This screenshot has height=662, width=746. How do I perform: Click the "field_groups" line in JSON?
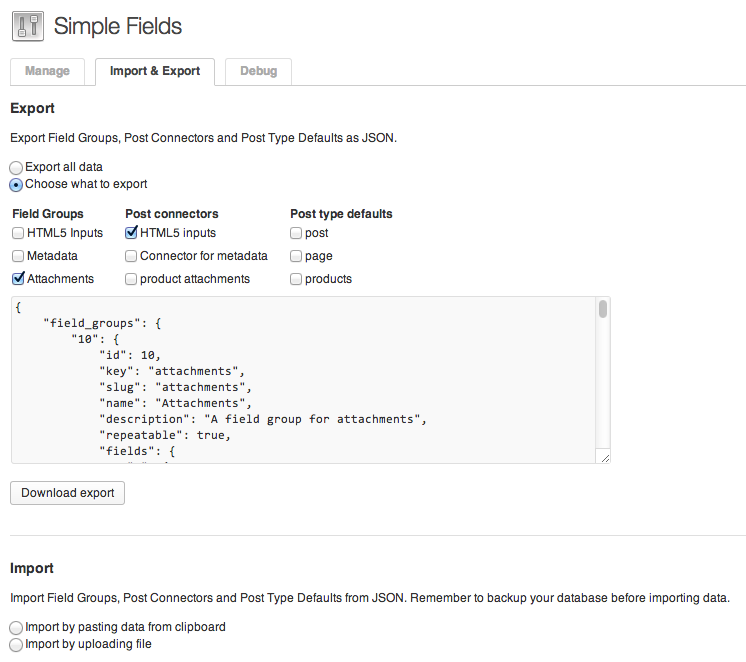(x=102, y=323)
